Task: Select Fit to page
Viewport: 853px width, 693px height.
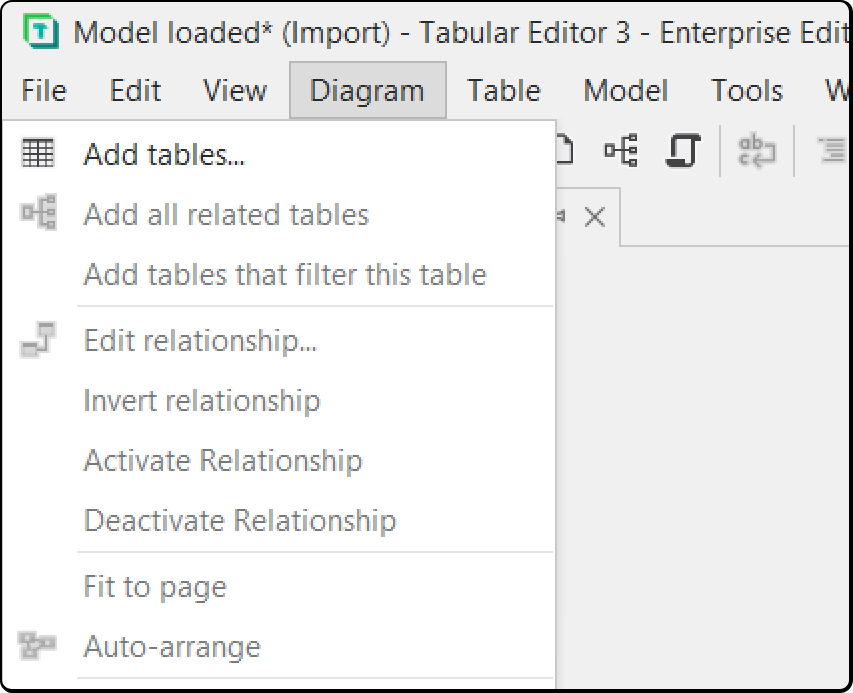Action: (279, 587)
